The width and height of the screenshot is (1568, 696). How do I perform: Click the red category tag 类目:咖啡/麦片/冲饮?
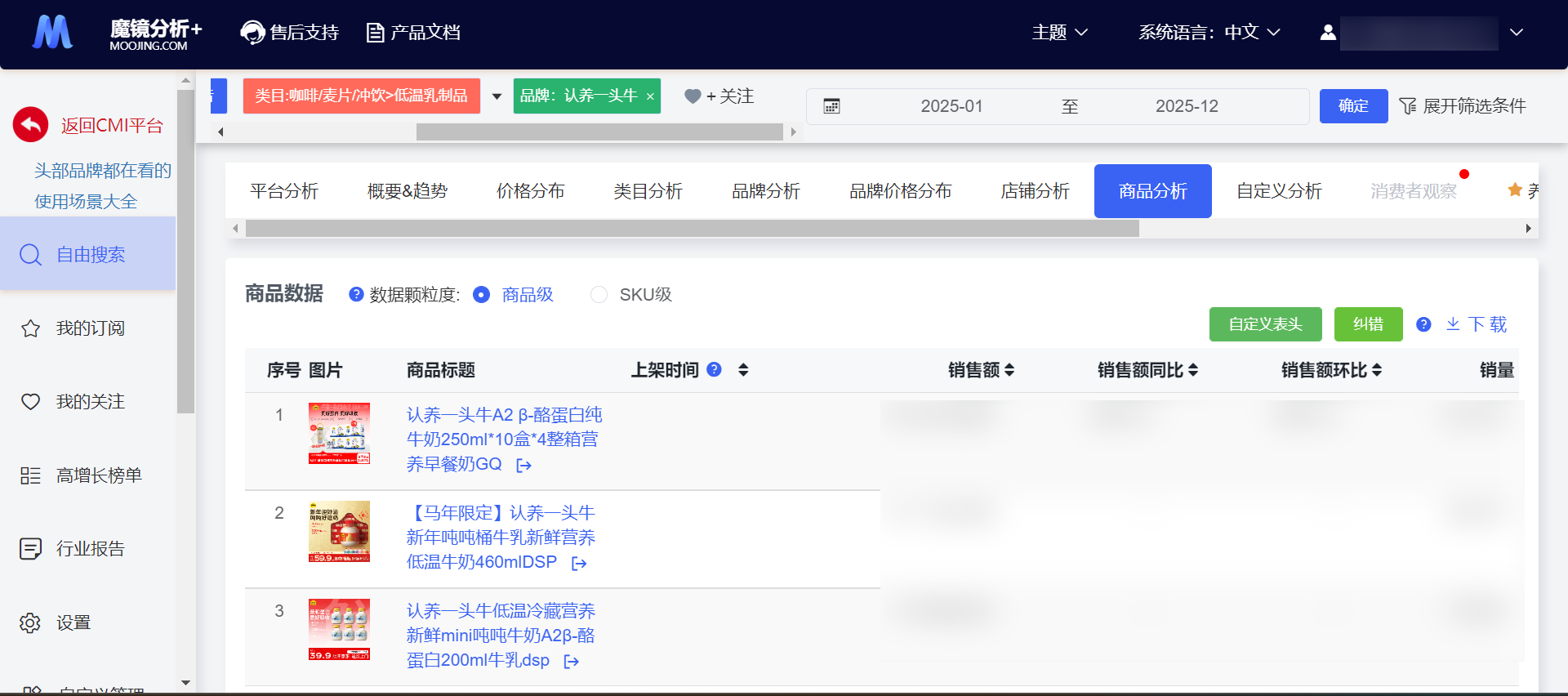pos(362,96)
